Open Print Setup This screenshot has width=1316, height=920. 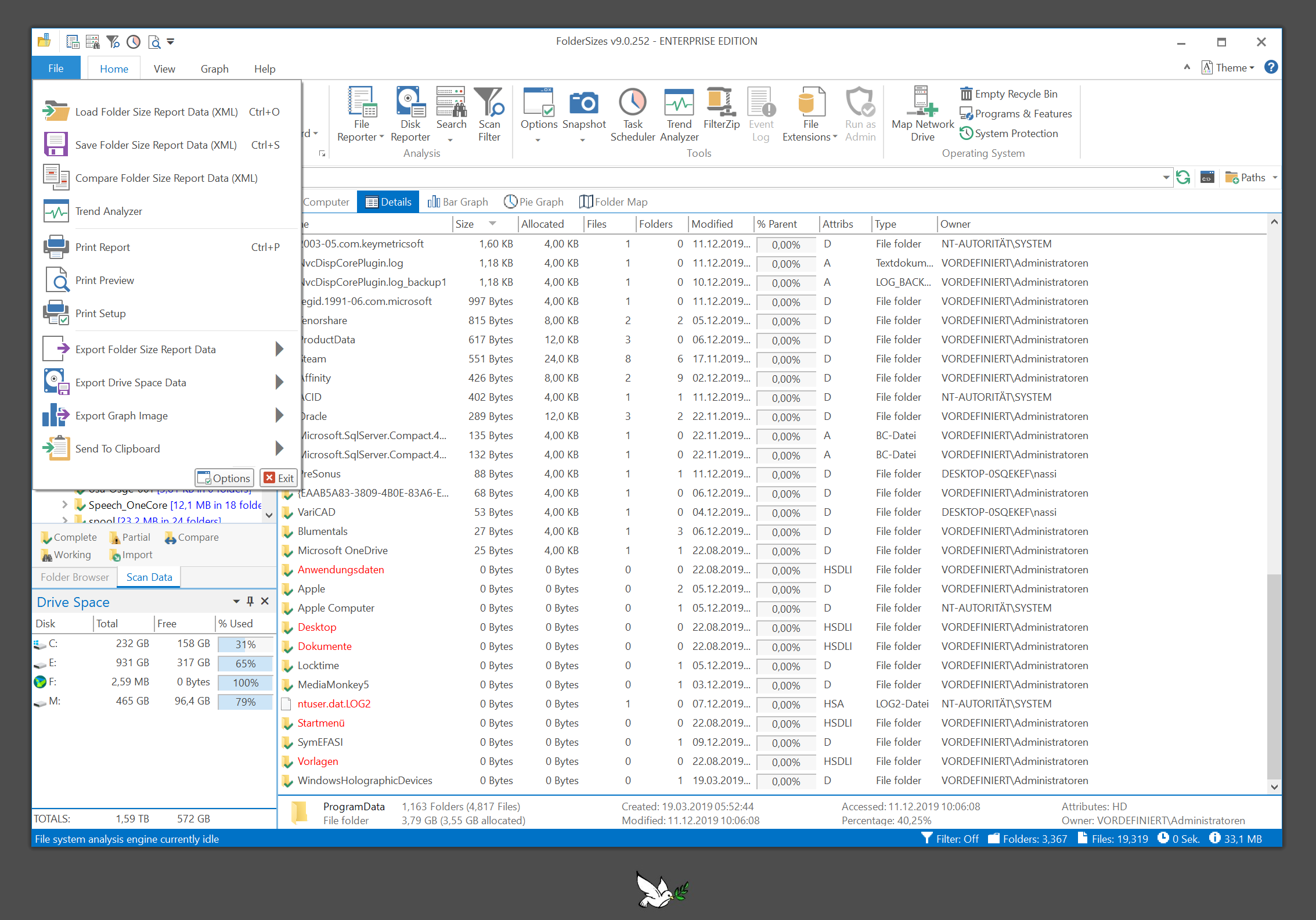(165, 313)
